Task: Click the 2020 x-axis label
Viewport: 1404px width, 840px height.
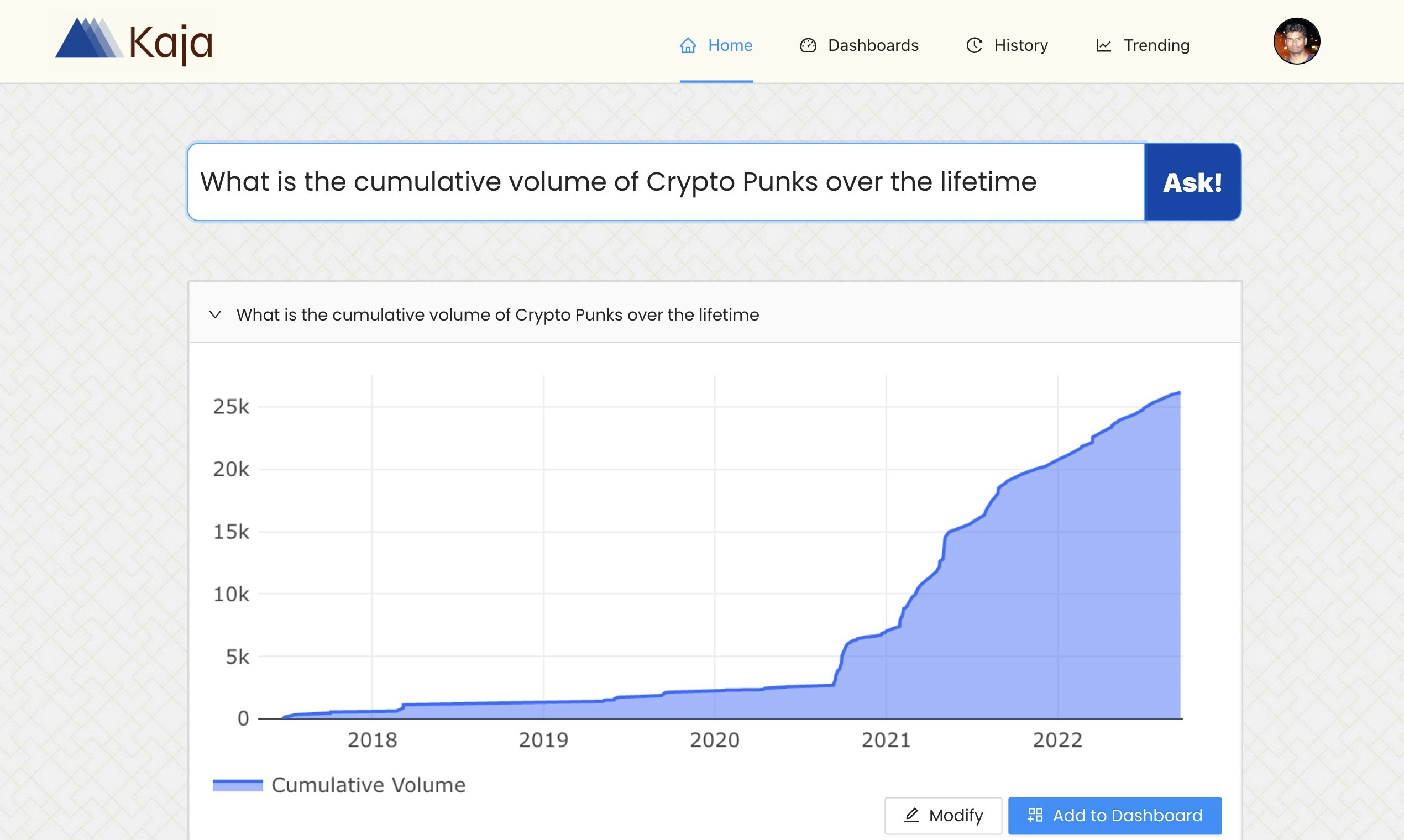Action: pyautogui.click(x=715, y=741)
